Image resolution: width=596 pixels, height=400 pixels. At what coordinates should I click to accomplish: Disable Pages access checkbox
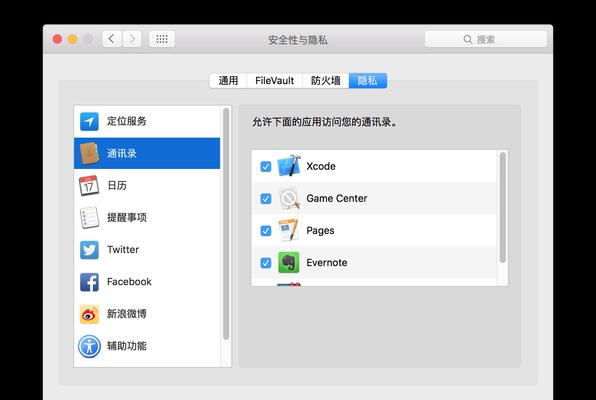pos(266,231)
